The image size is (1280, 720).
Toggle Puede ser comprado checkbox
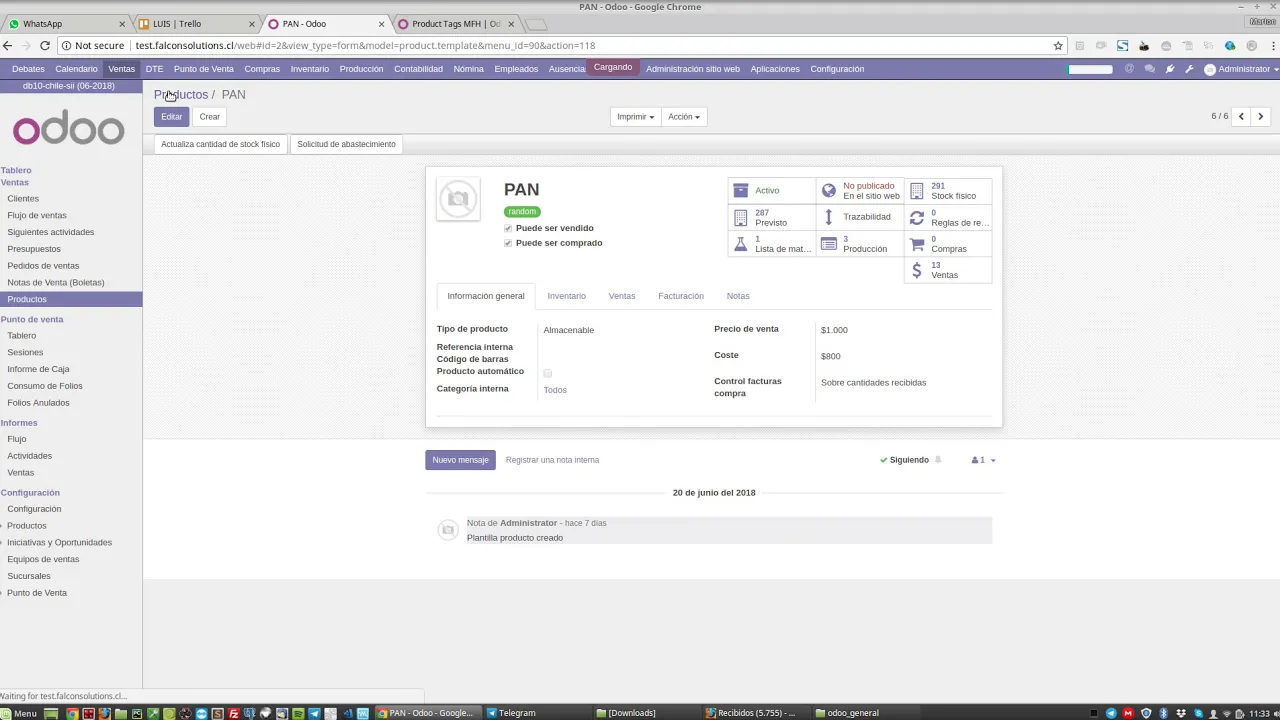508,243
